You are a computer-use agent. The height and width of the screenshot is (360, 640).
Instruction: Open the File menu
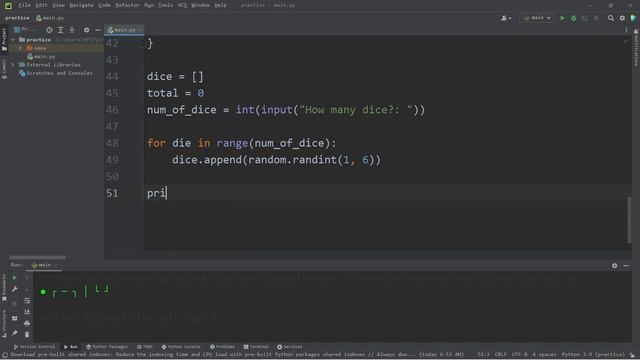pos(24,5)
